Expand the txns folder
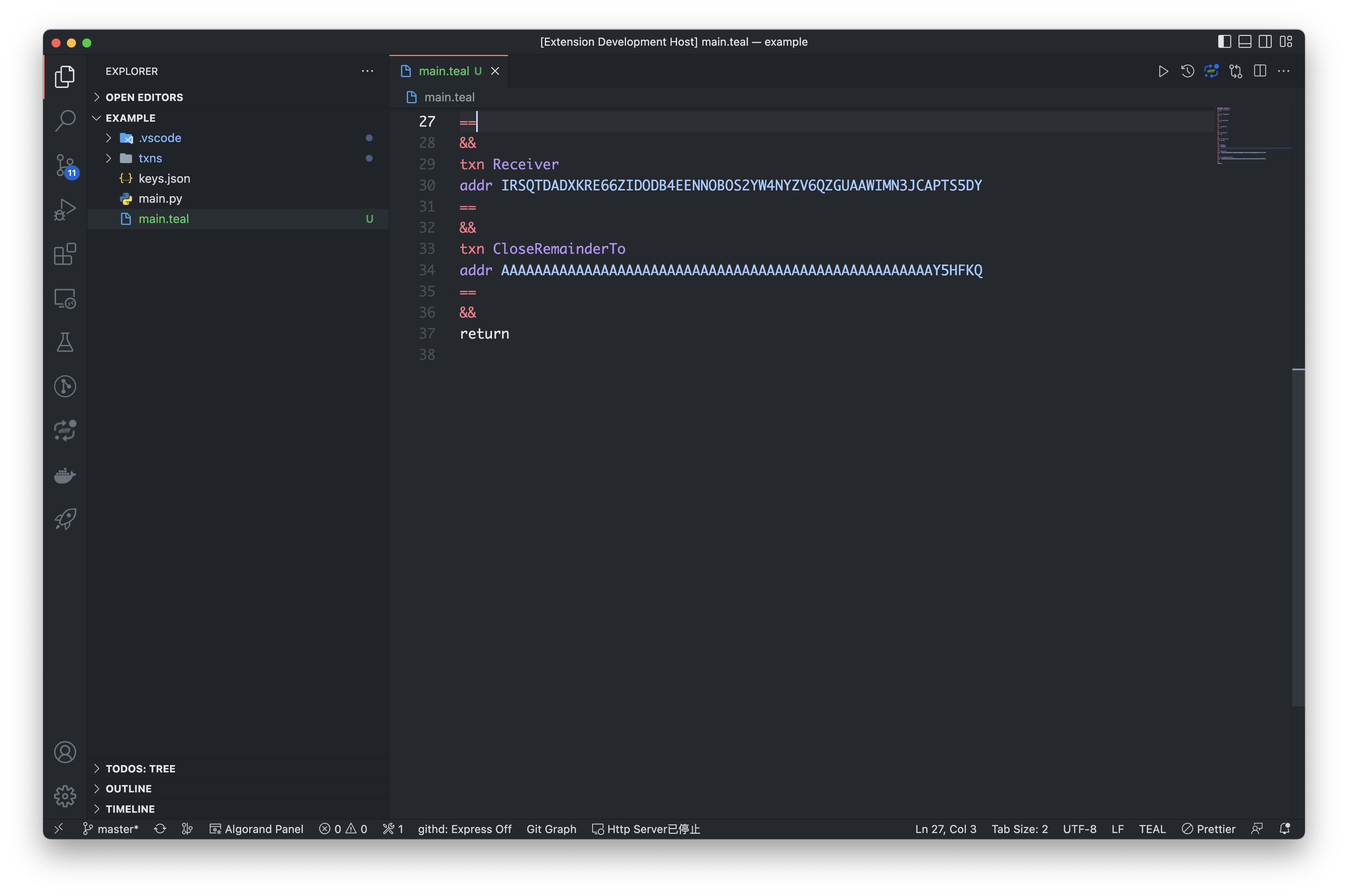 (x=150, y=158)
